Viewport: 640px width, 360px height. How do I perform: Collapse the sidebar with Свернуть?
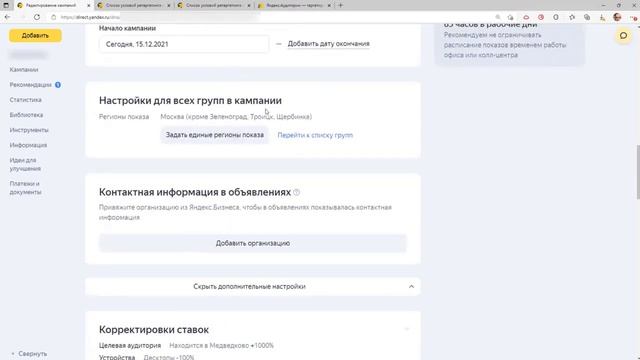tap(29, 354)
